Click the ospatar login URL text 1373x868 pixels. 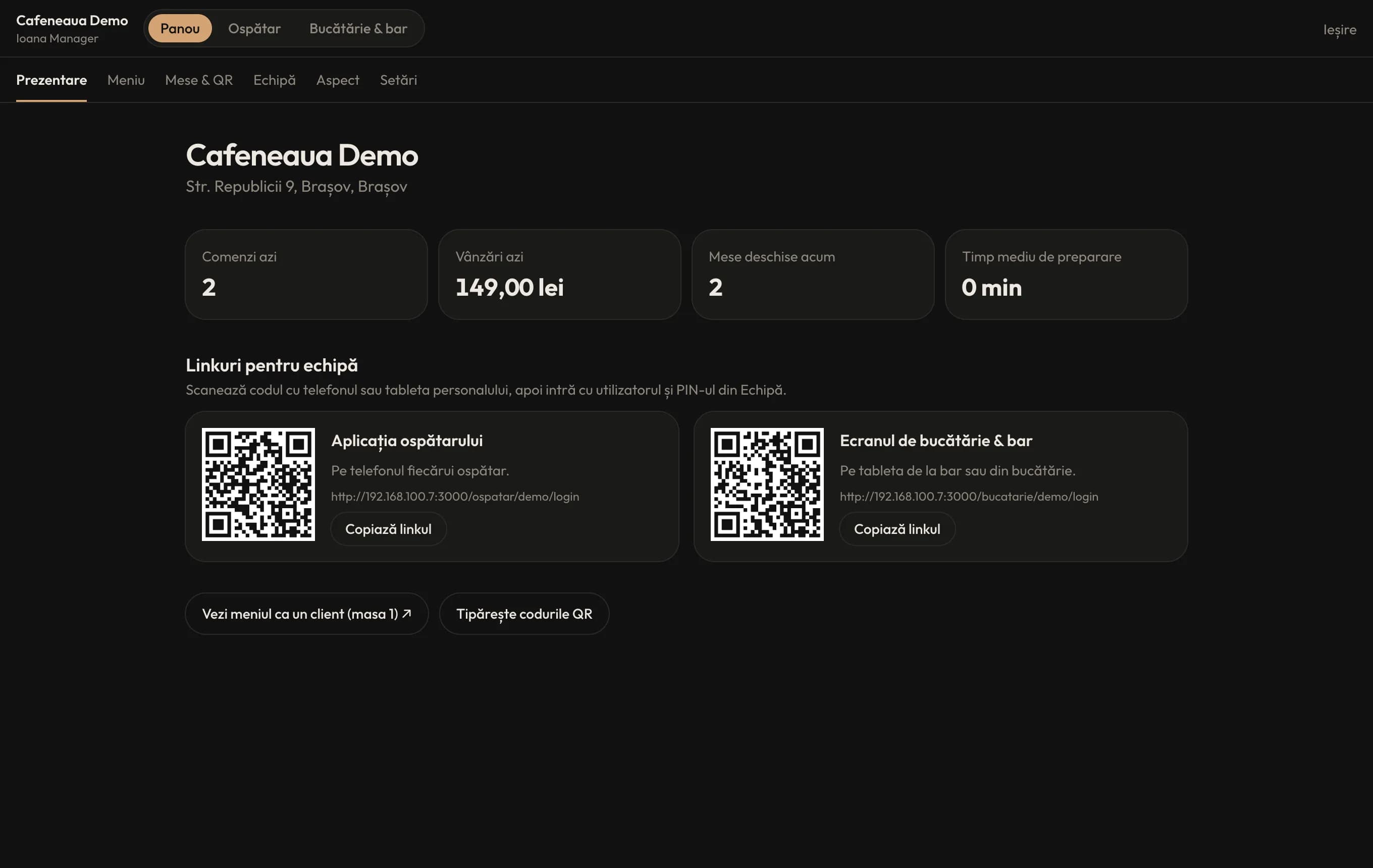(x=455, y=497)
